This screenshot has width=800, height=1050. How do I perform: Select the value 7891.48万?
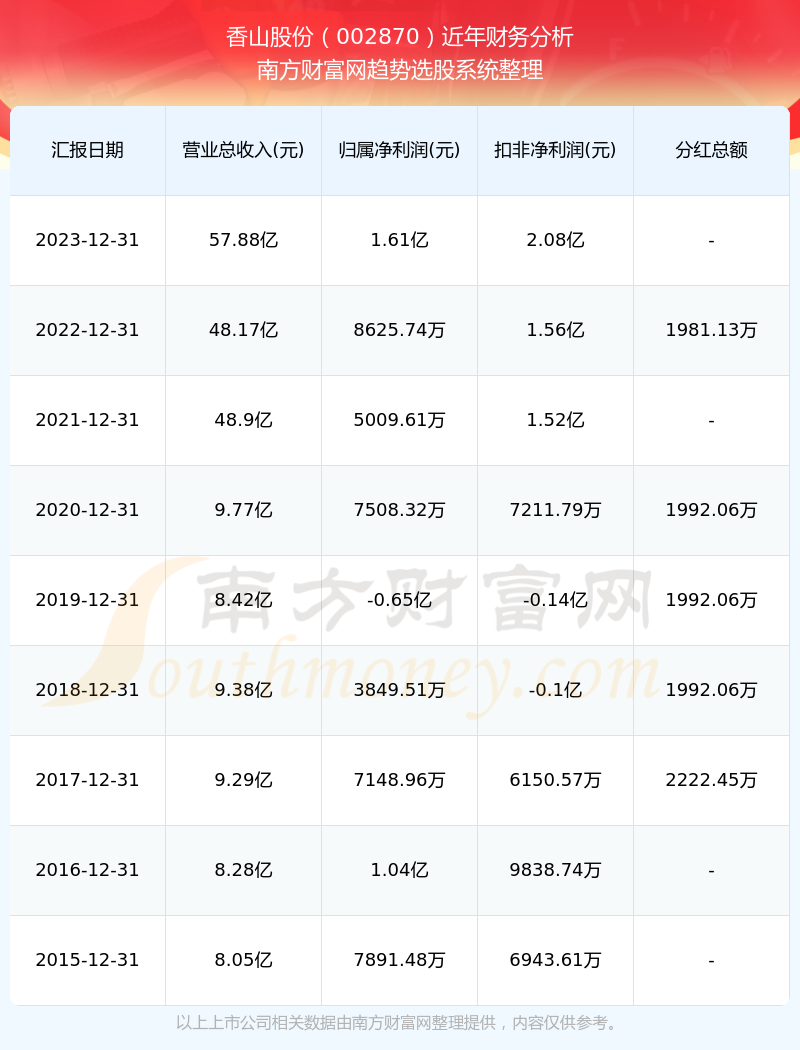(x=400, y=960)
